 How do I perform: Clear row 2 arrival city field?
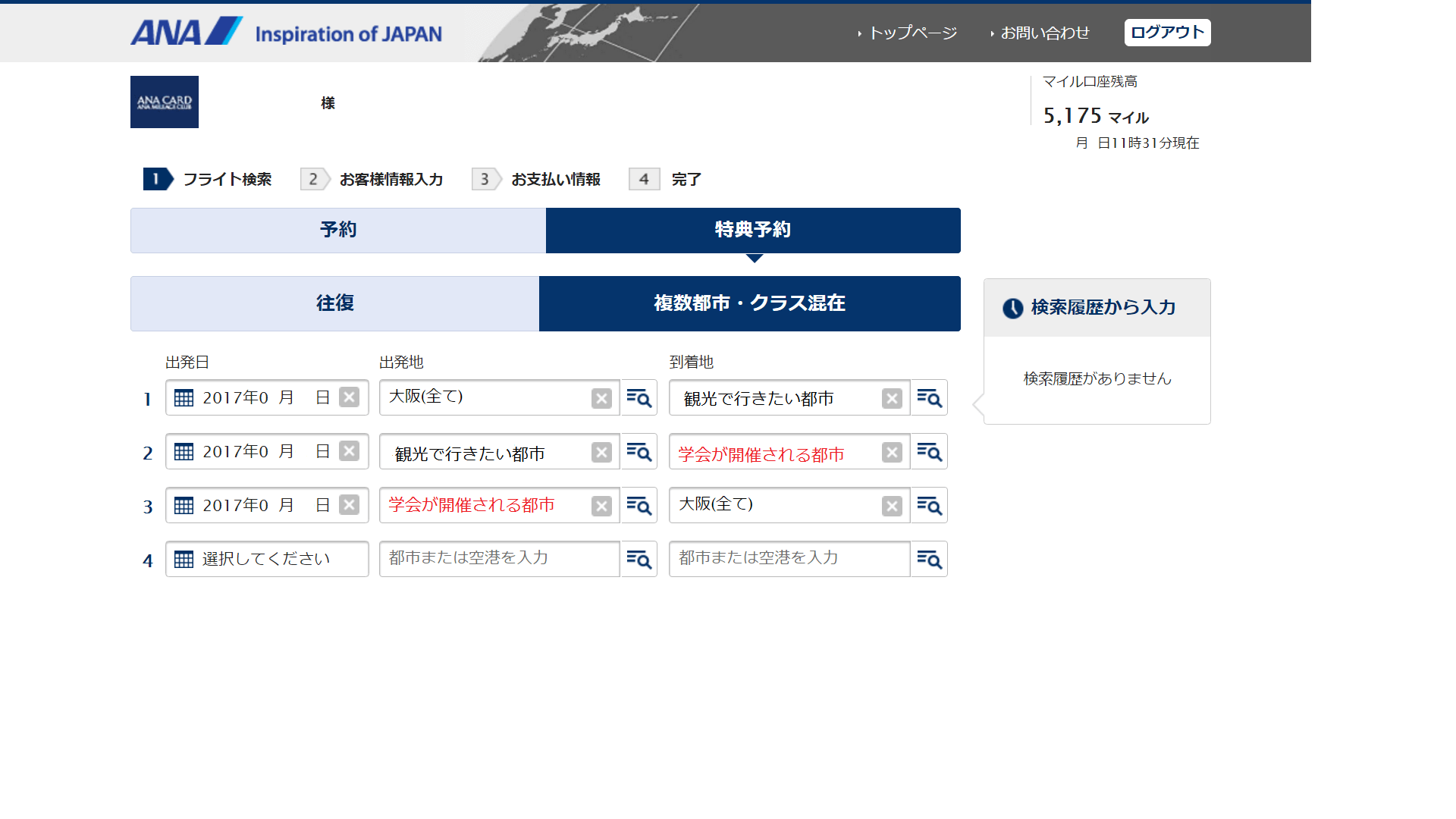click(892, 453)
